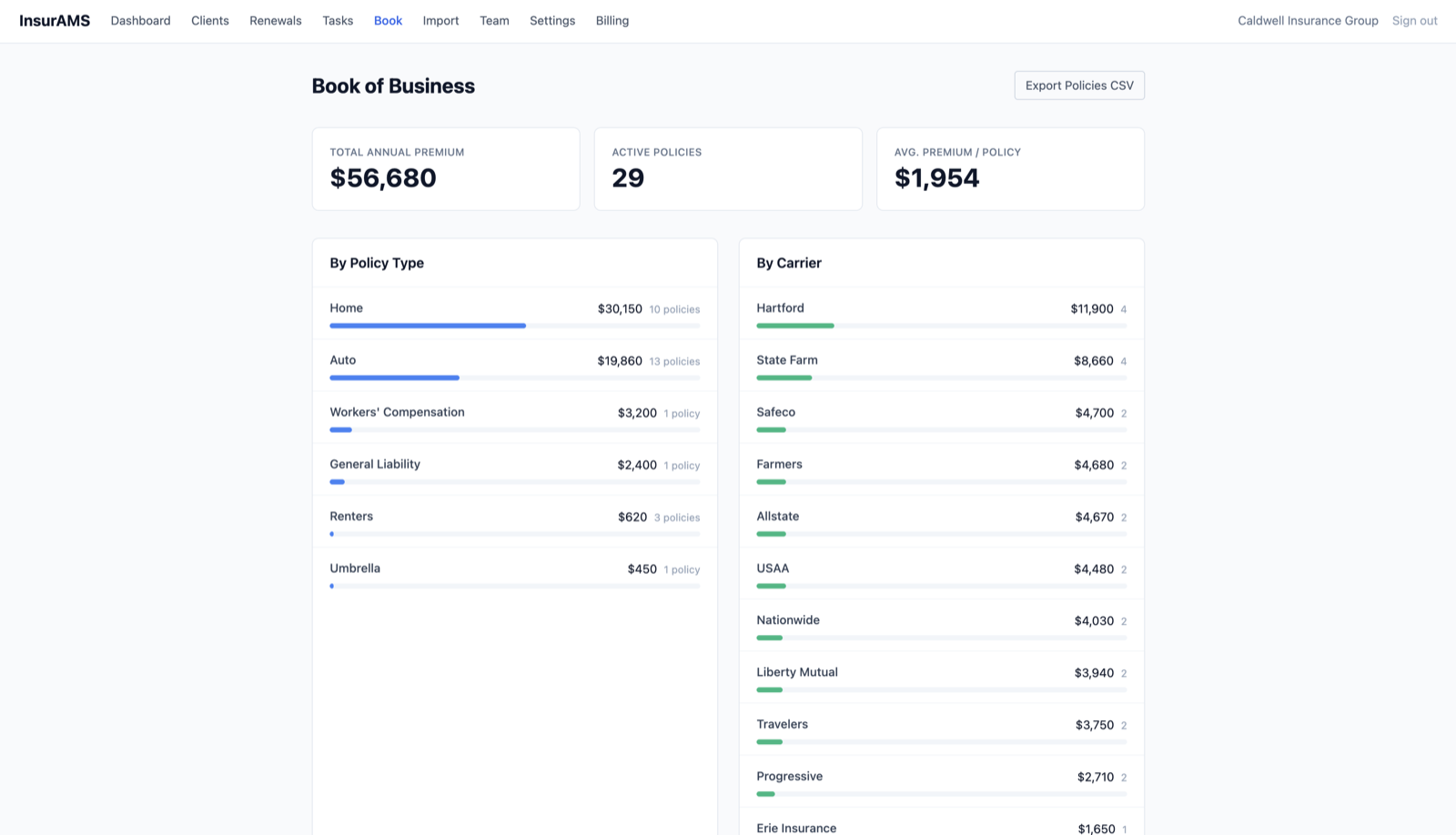This screenshot has width=1456, height=835.
Task: Go to the Team page
Action: click(x=494, y=20)
